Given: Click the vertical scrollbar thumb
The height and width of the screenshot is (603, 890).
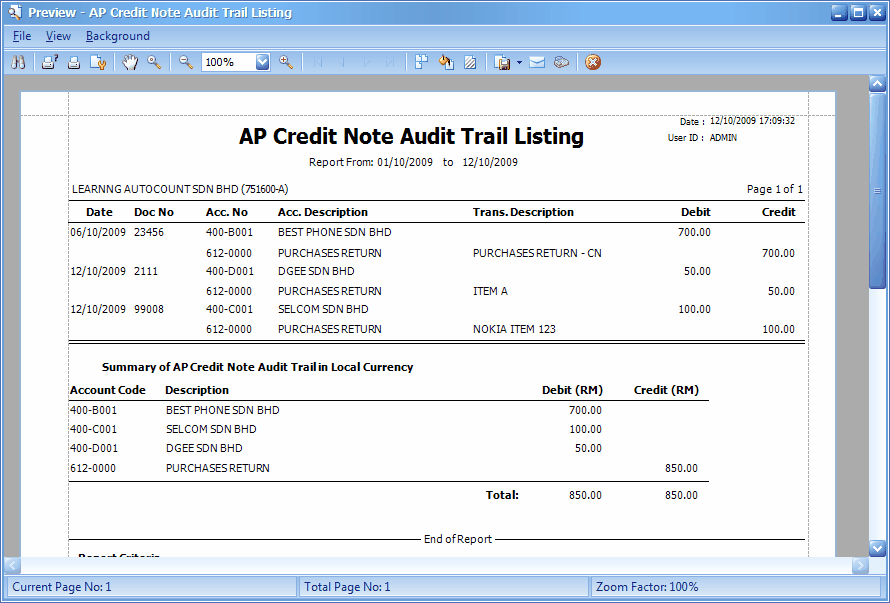Looking at the screenshot, I should click(878, 191).
